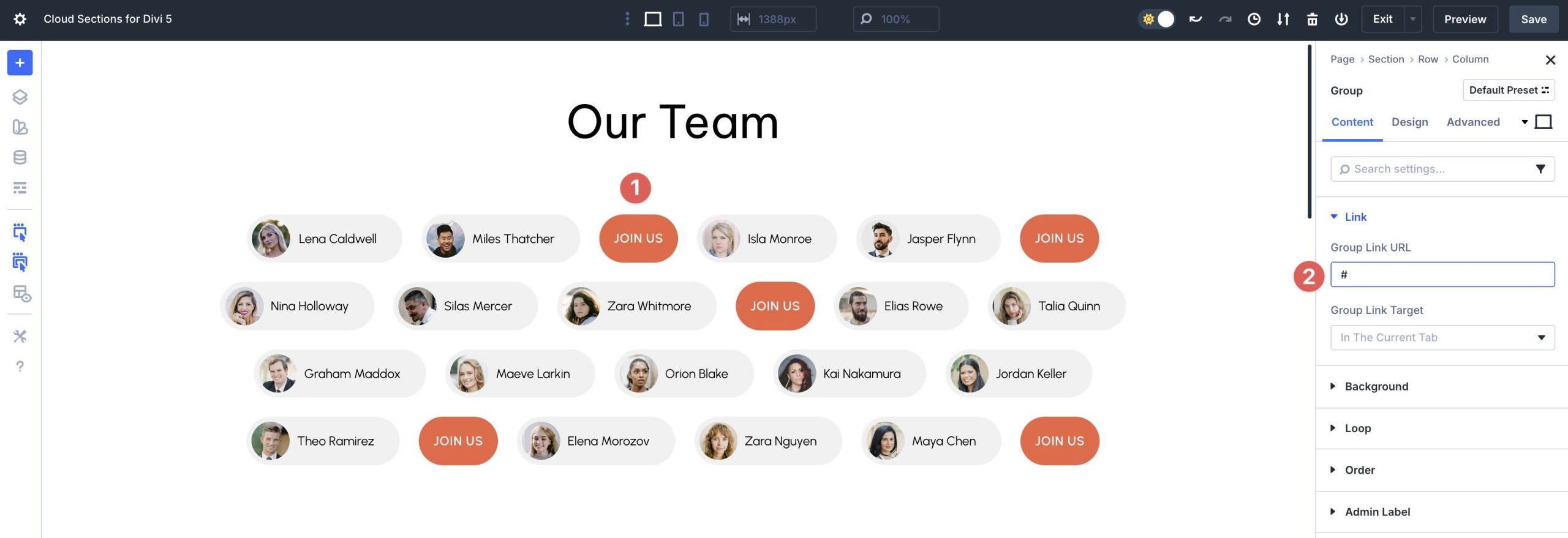Switch to phone view icon
The image size is (1568, 538).
[x=704, y=19]
